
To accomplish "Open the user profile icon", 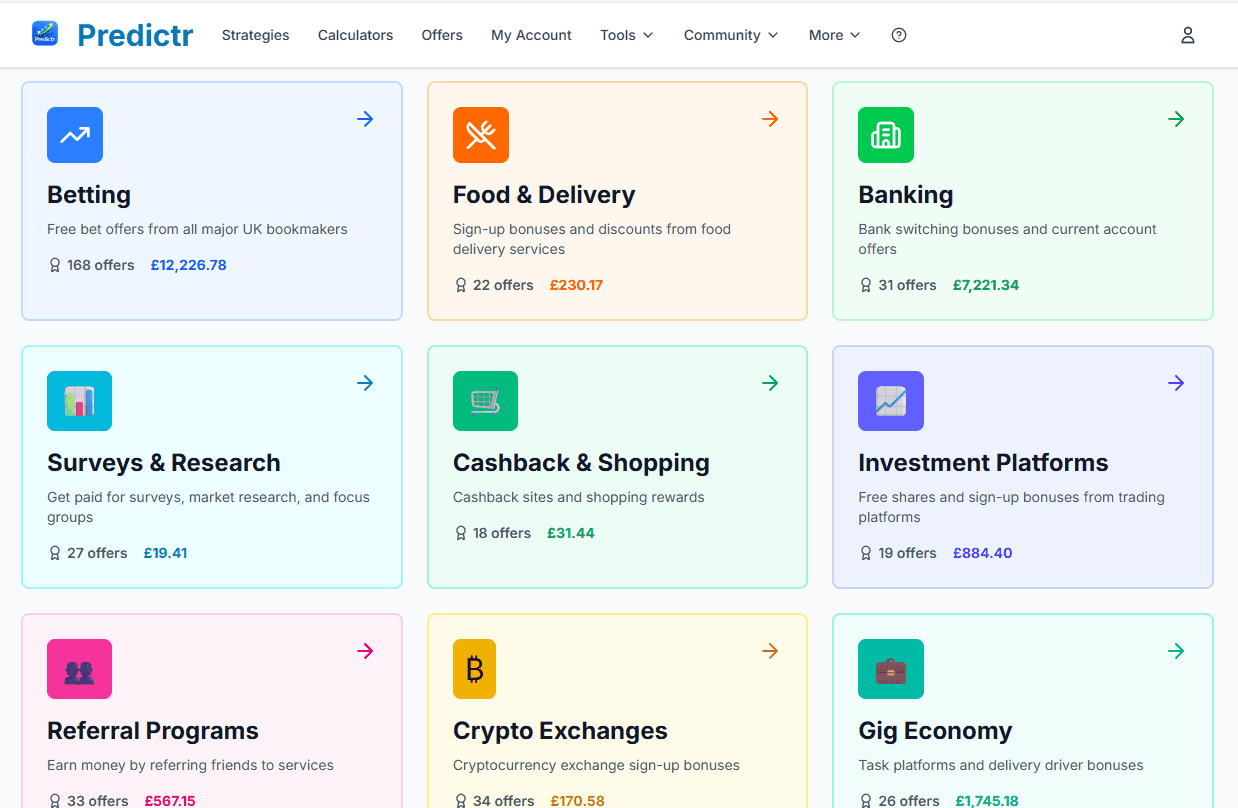I will (1187, 35).
